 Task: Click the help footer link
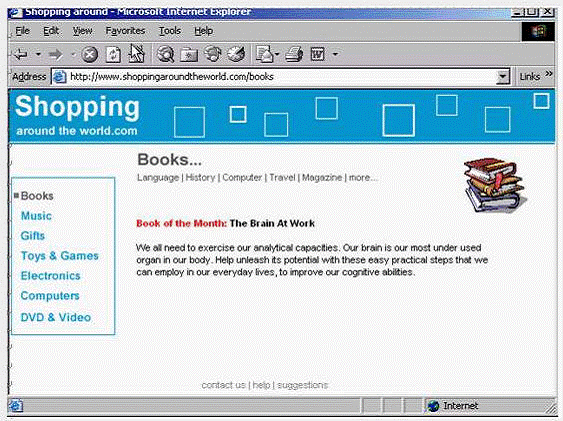(x=261, y=385)
